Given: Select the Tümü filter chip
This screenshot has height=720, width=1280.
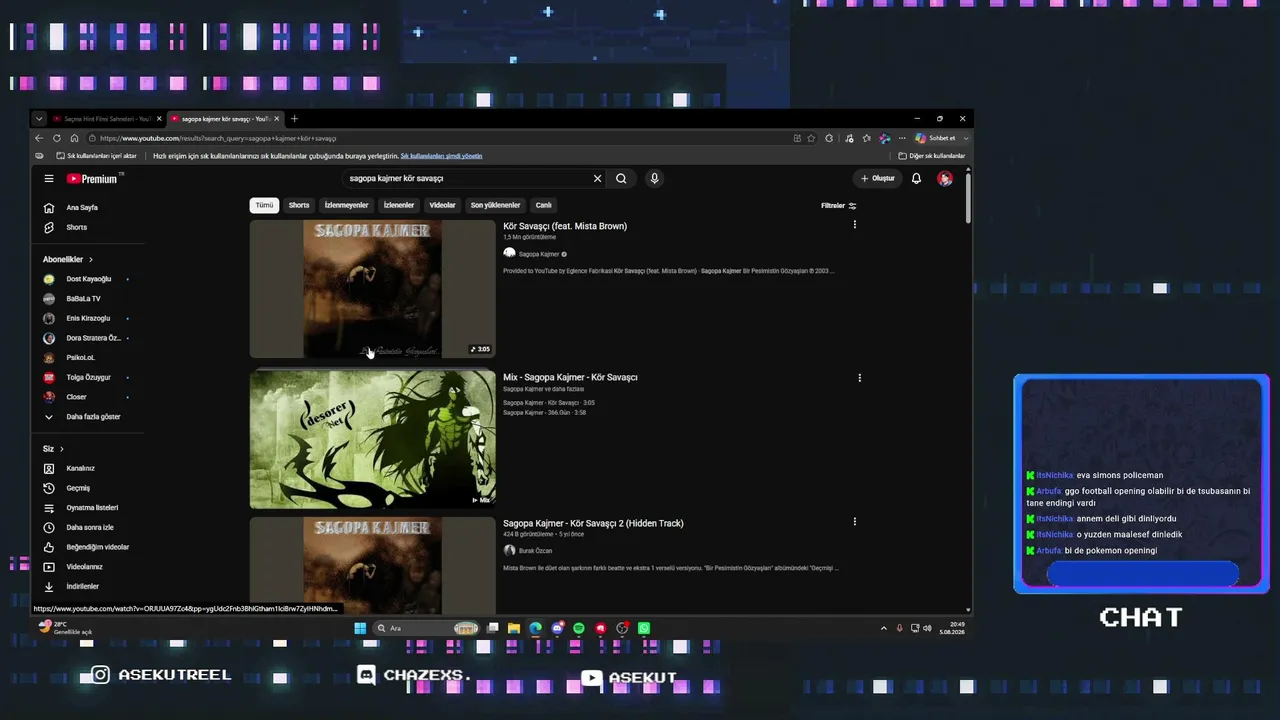Looking at the screenshot, I should coord(264,205).
